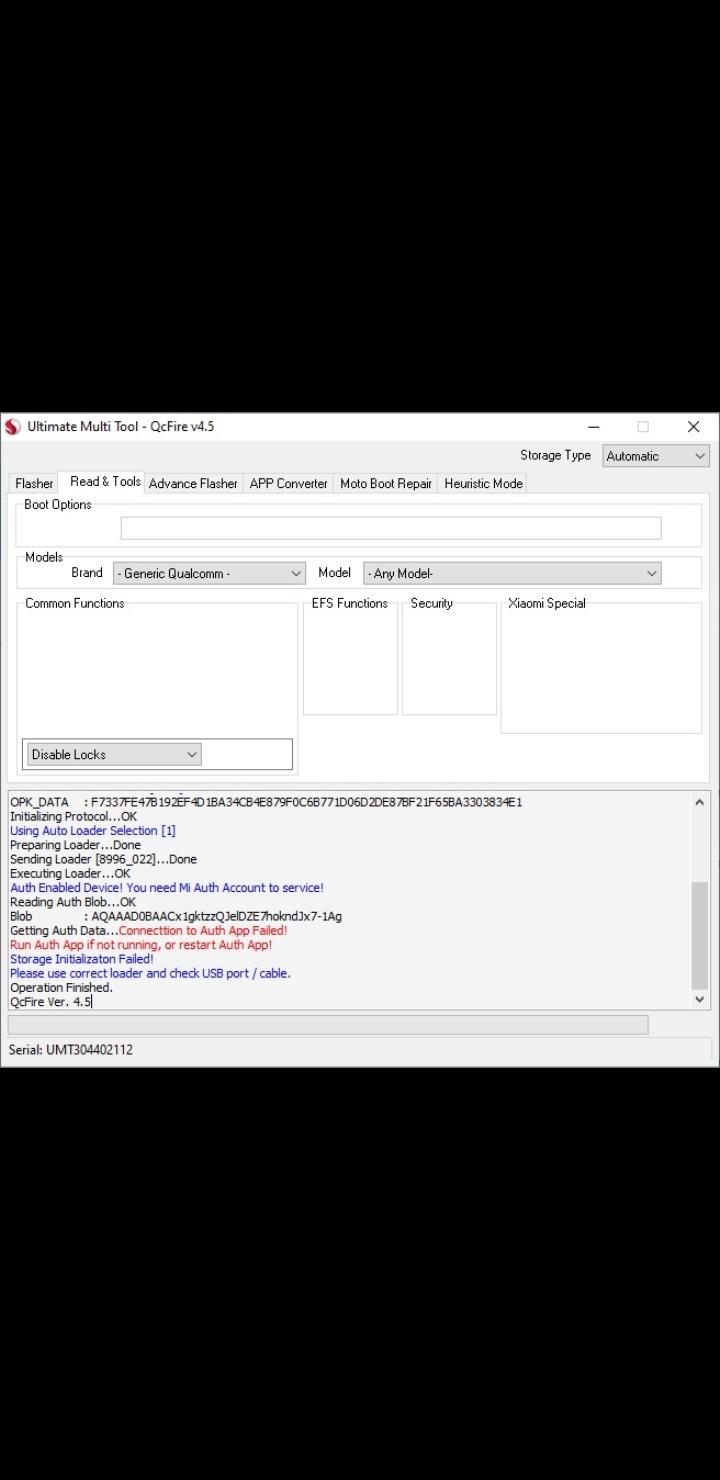Click the Serial UMT304402112 status text
This screenshot has width=720, height=1480.
[70, 1050]
